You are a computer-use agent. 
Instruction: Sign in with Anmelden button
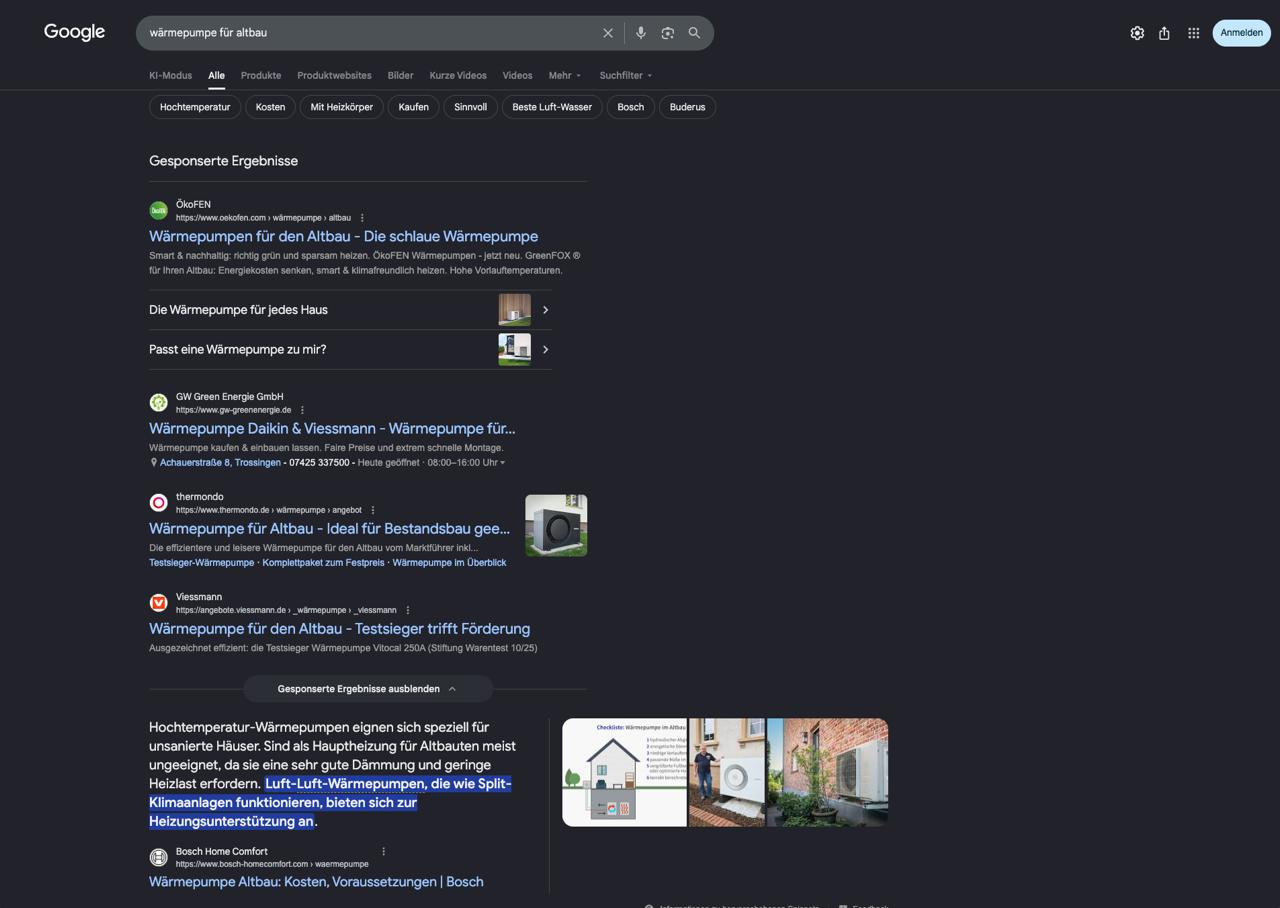tap(1241, 33)
